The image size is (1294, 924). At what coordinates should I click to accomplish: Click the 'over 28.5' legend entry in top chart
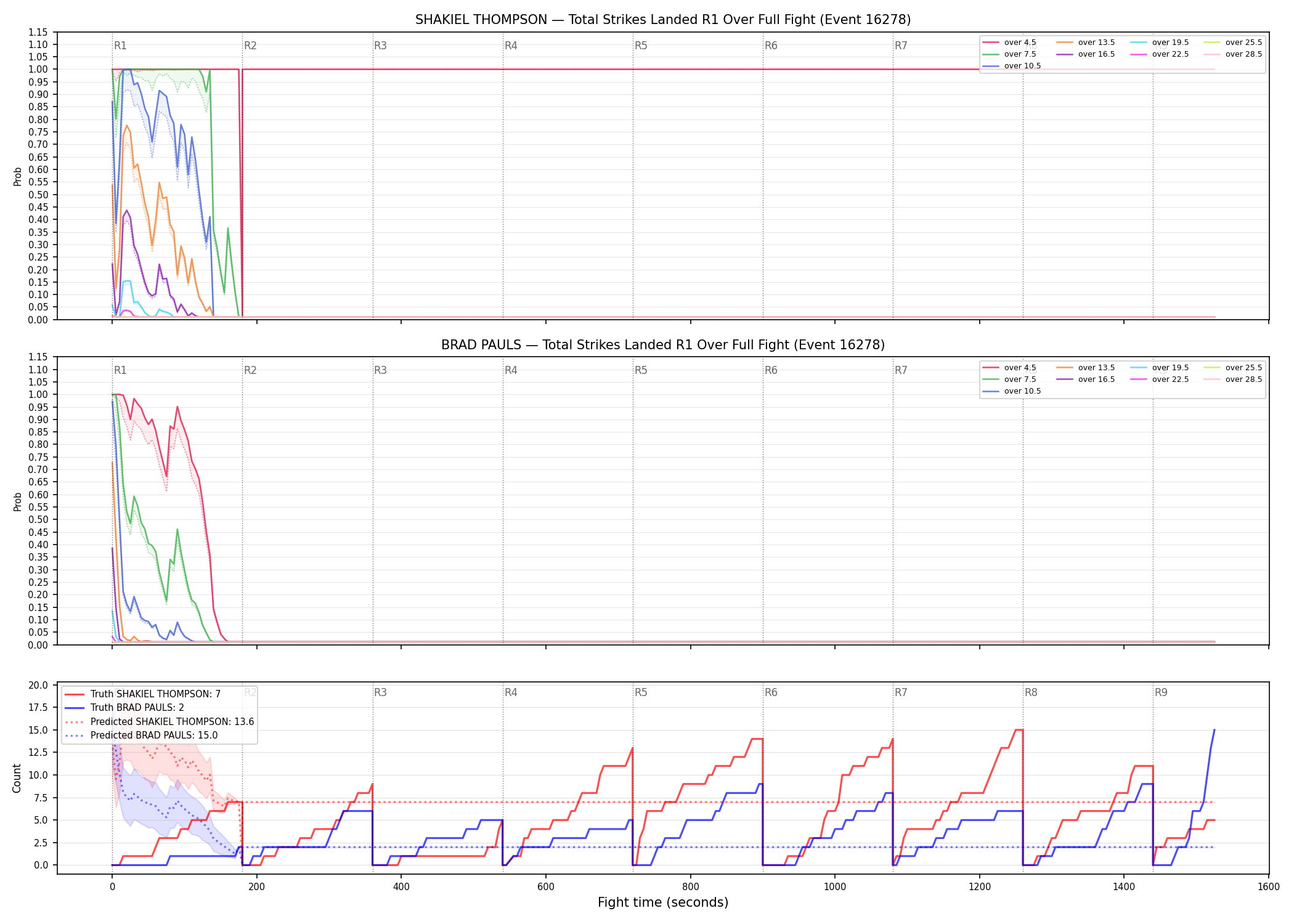1233,54
